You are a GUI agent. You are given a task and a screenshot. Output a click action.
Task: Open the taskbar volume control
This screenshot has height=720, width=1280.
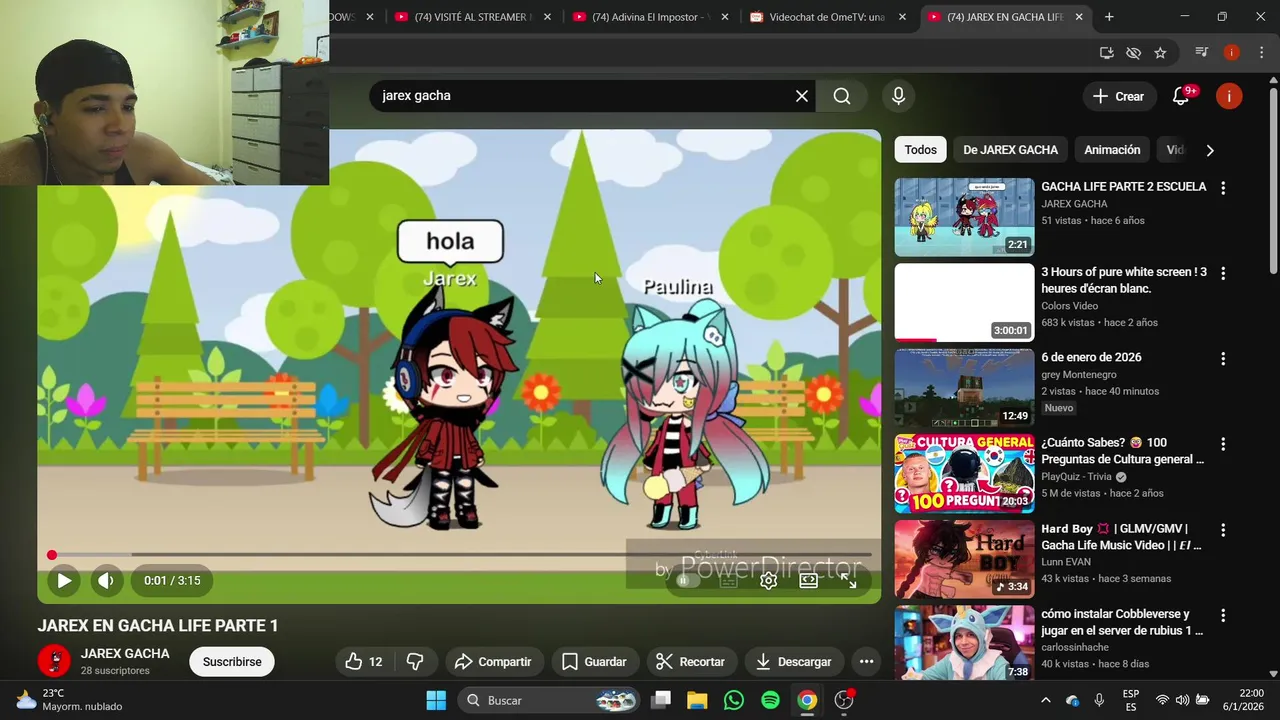1181,700
